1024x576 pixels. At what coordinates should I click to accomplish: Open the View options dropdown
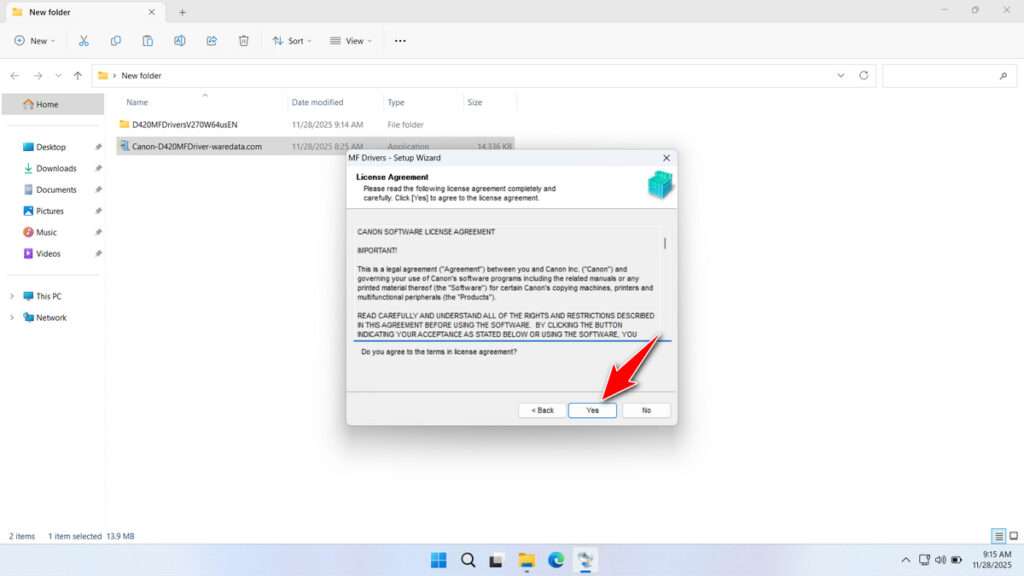352,40
